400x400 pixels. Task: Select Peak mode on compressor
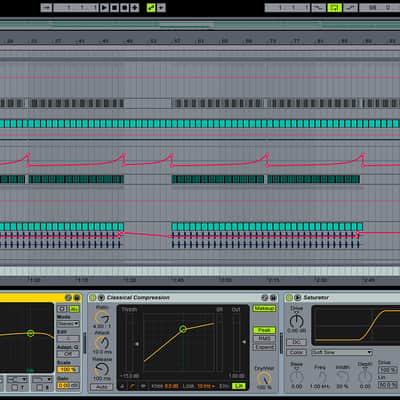click(x=264, y=330)
